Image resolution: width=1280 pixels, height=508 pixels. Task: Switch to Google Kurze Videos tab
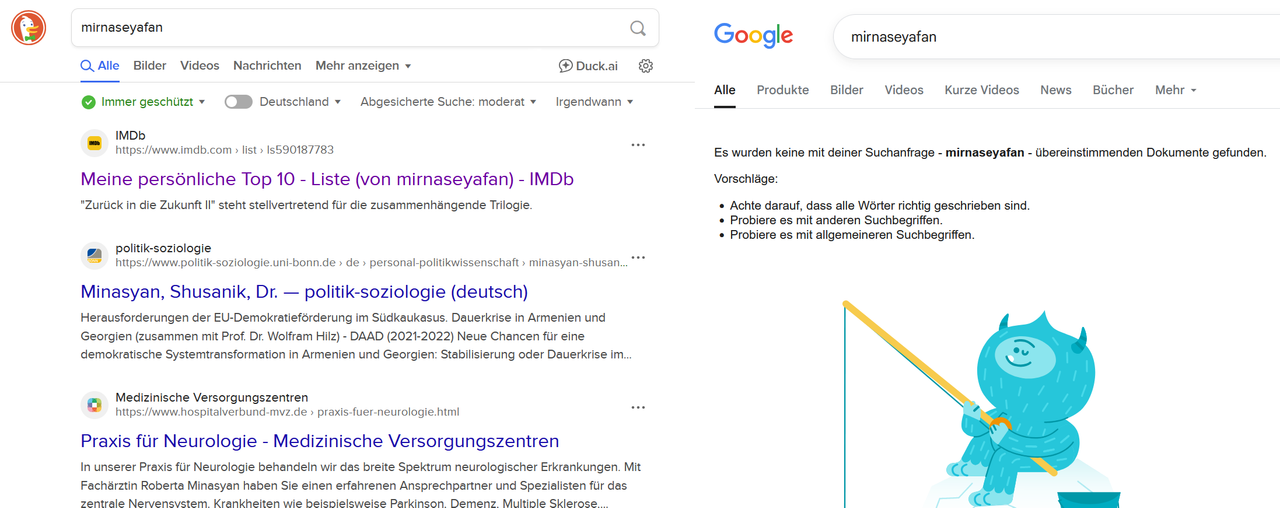click(982, 90)
